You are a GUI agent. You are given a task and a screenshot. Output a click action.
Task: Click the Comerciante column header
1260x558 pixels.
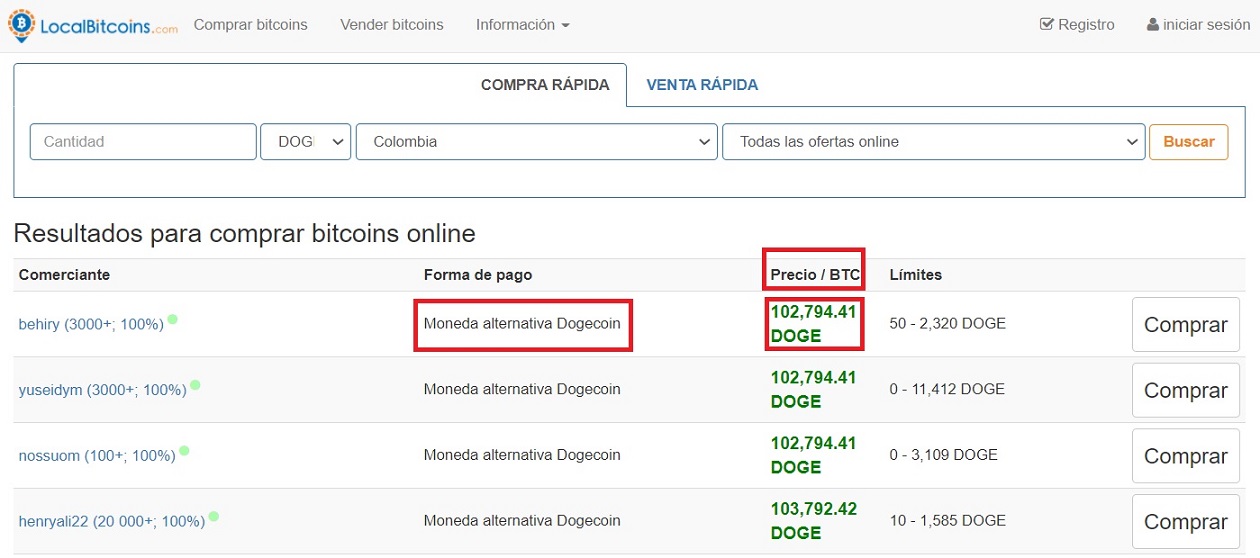pos(64,274)
